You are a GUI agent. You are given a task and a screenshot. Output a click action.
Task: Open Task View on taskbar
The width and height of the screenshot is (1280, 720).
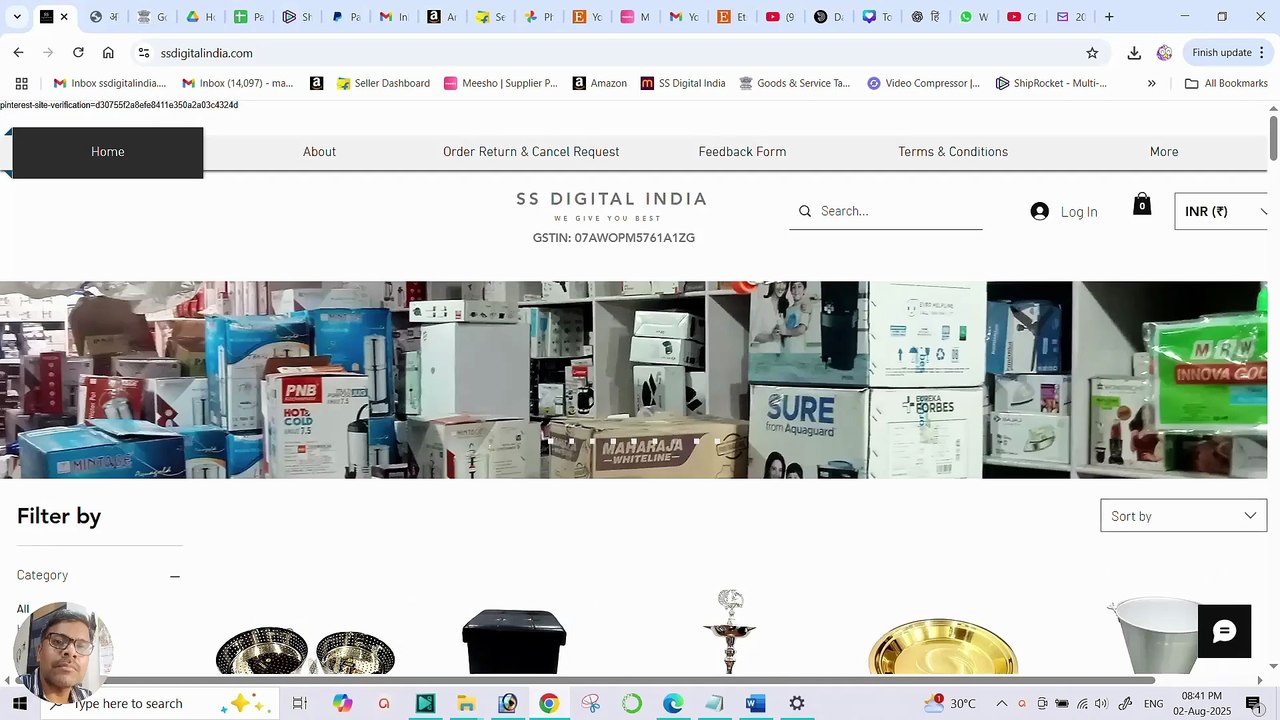[299, 704]
